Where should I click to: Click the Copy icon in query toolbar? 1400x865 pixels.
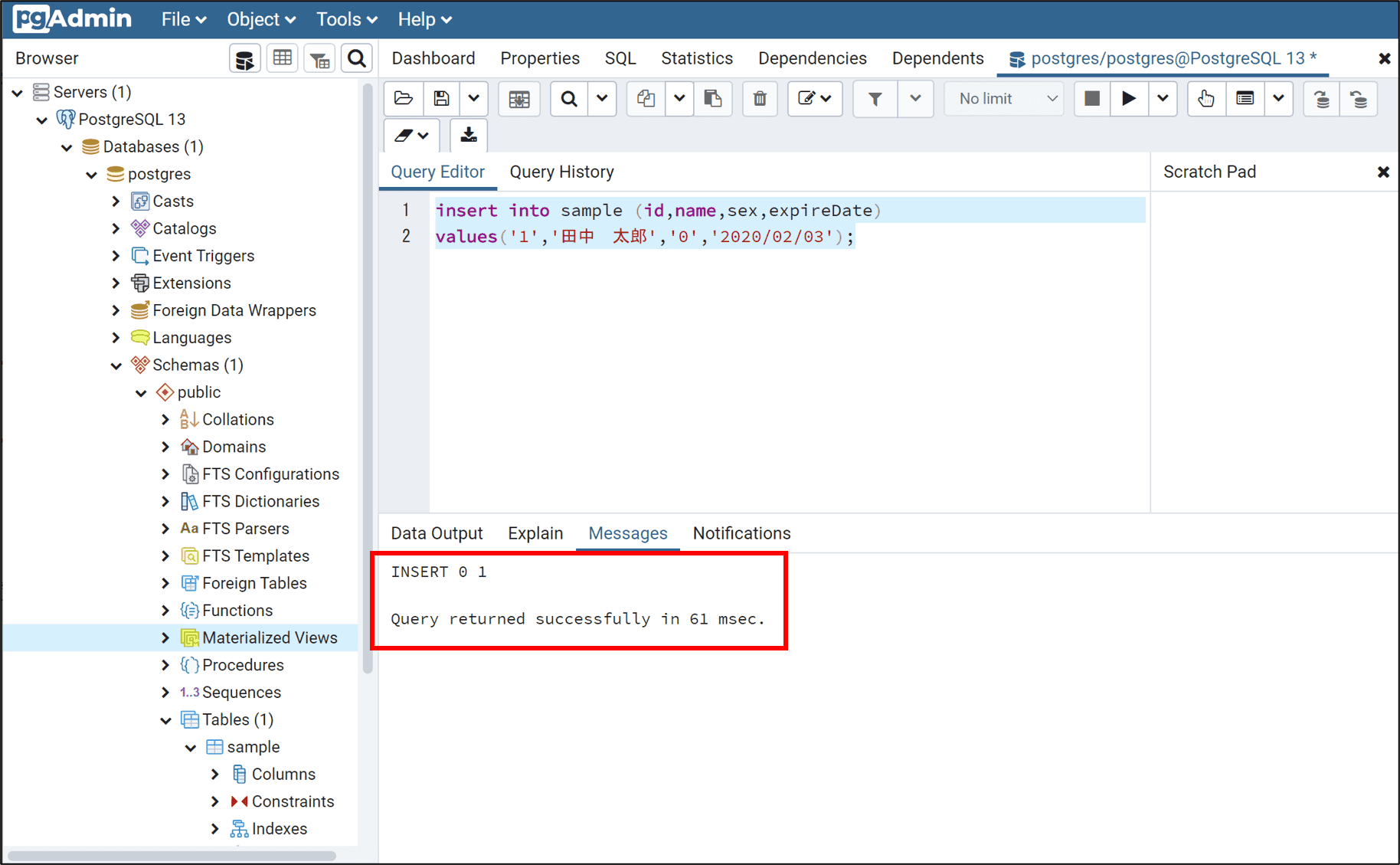point(646,99)
